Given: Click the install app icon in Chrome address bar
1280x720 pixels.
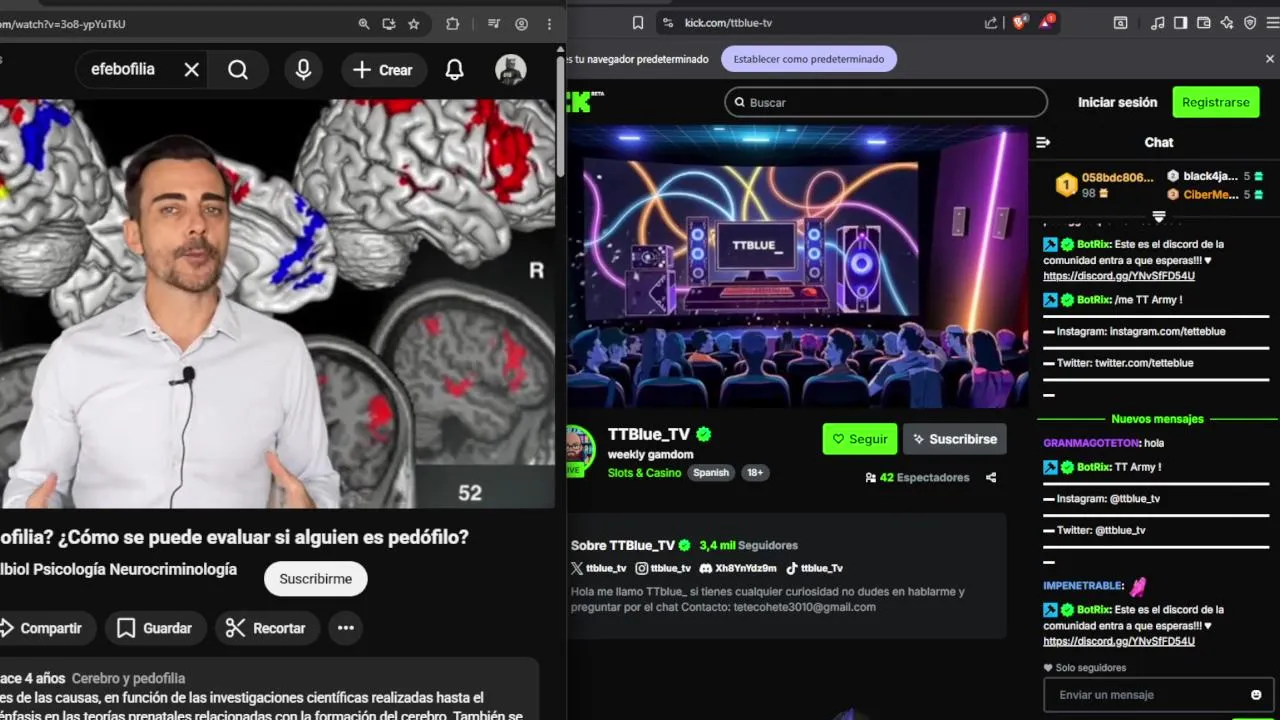Looking at the screenshot, I should click(x=389, y=24).
